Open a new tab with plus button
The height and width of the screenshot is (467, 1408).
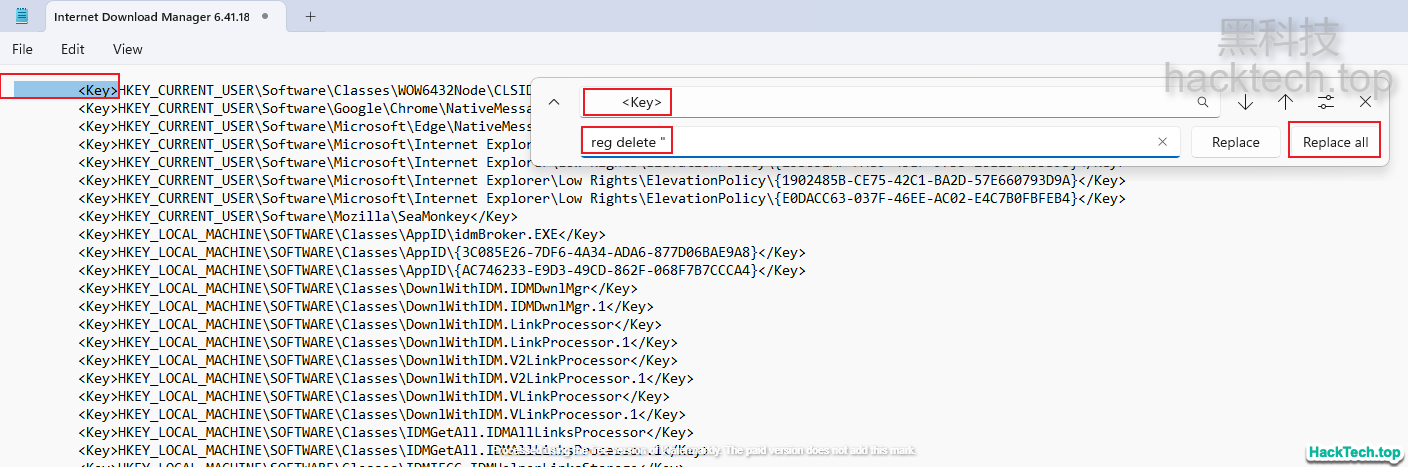pyautogui.click(x=310, y=17)
